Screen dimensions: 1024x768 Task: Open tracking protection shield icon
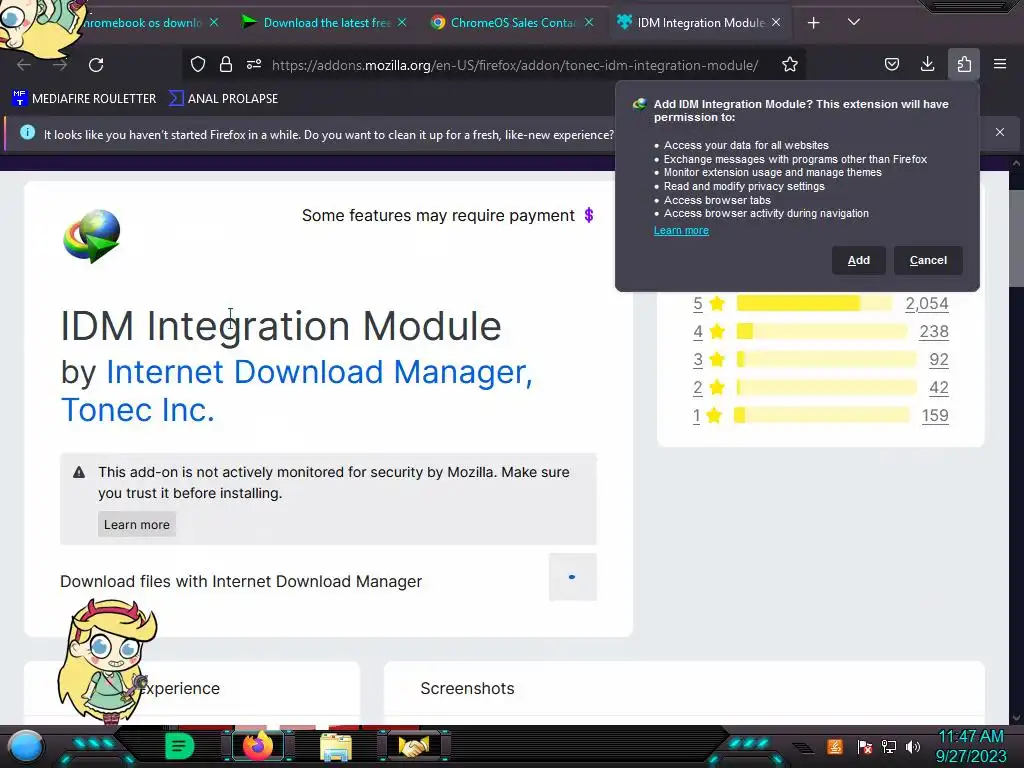198,64
